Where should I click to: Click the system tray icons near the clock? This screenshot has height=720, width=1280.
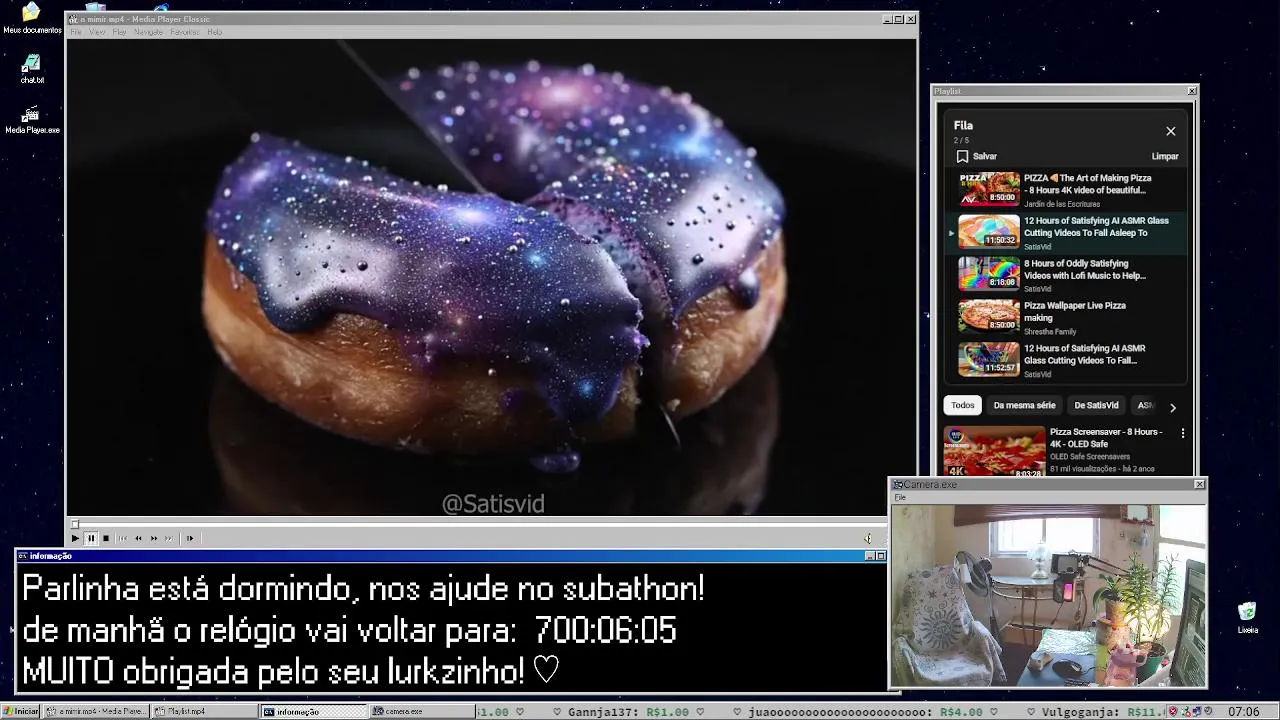click(x=1193, y=712)
